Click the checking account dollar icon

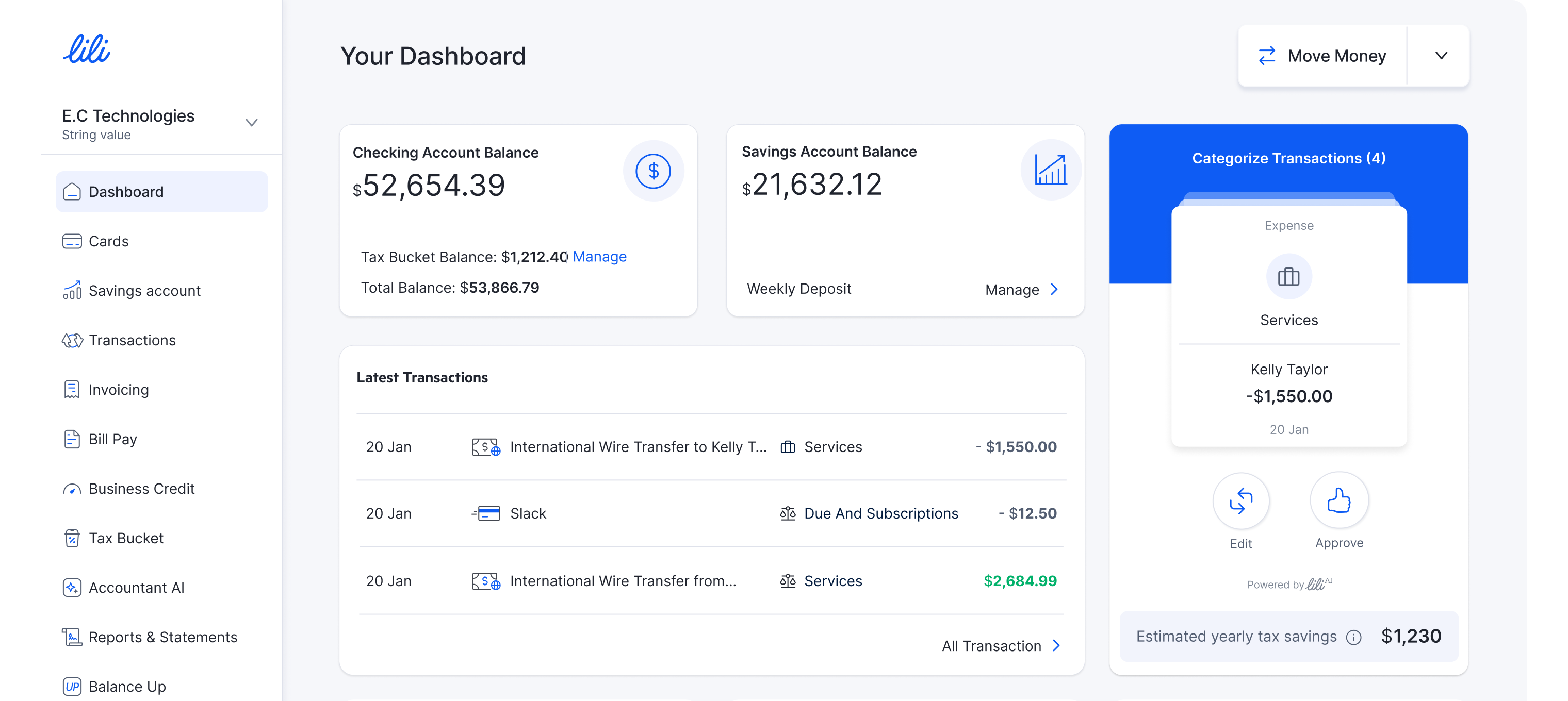[652, 171]
